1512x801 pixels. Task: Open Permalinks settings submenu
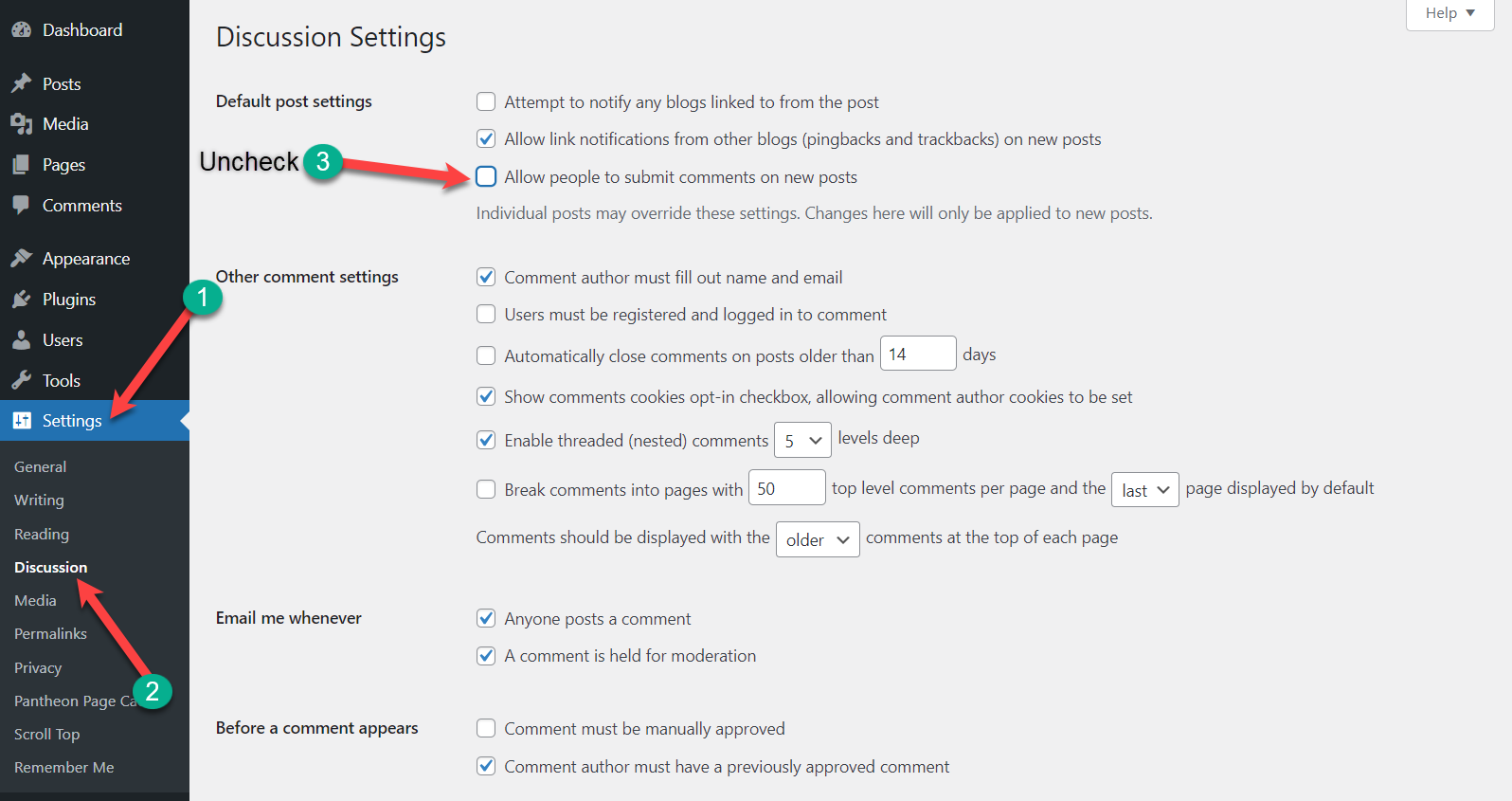pyautogui.click(x=50, y=633)
